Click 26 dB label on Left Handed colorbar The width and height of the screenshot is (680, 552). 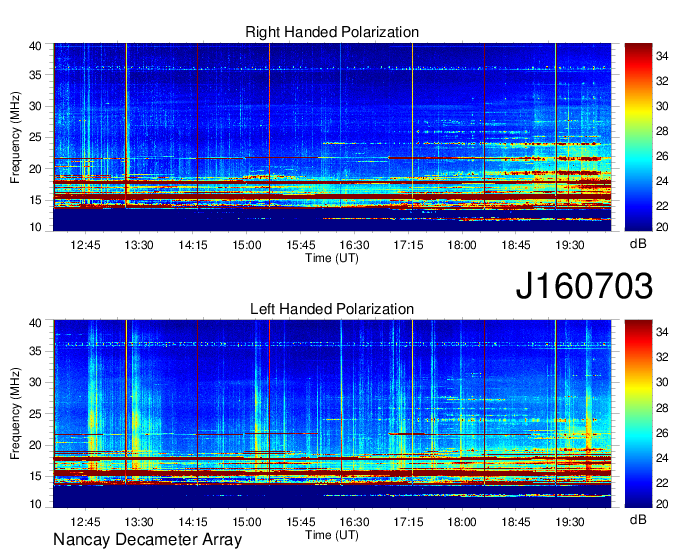coord(662,433)
